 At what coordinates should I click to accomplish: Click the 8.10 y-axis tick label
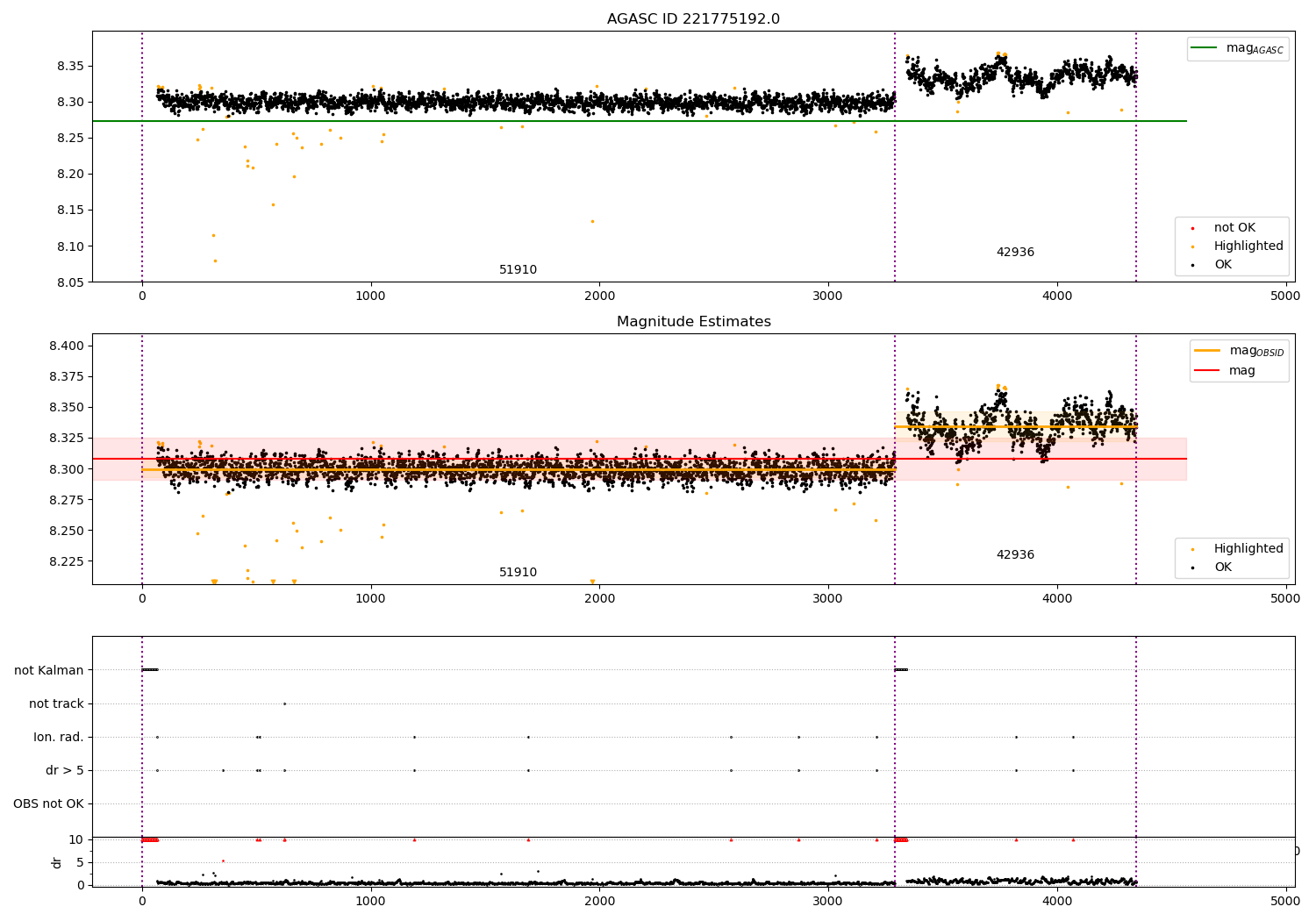point(70,246)
